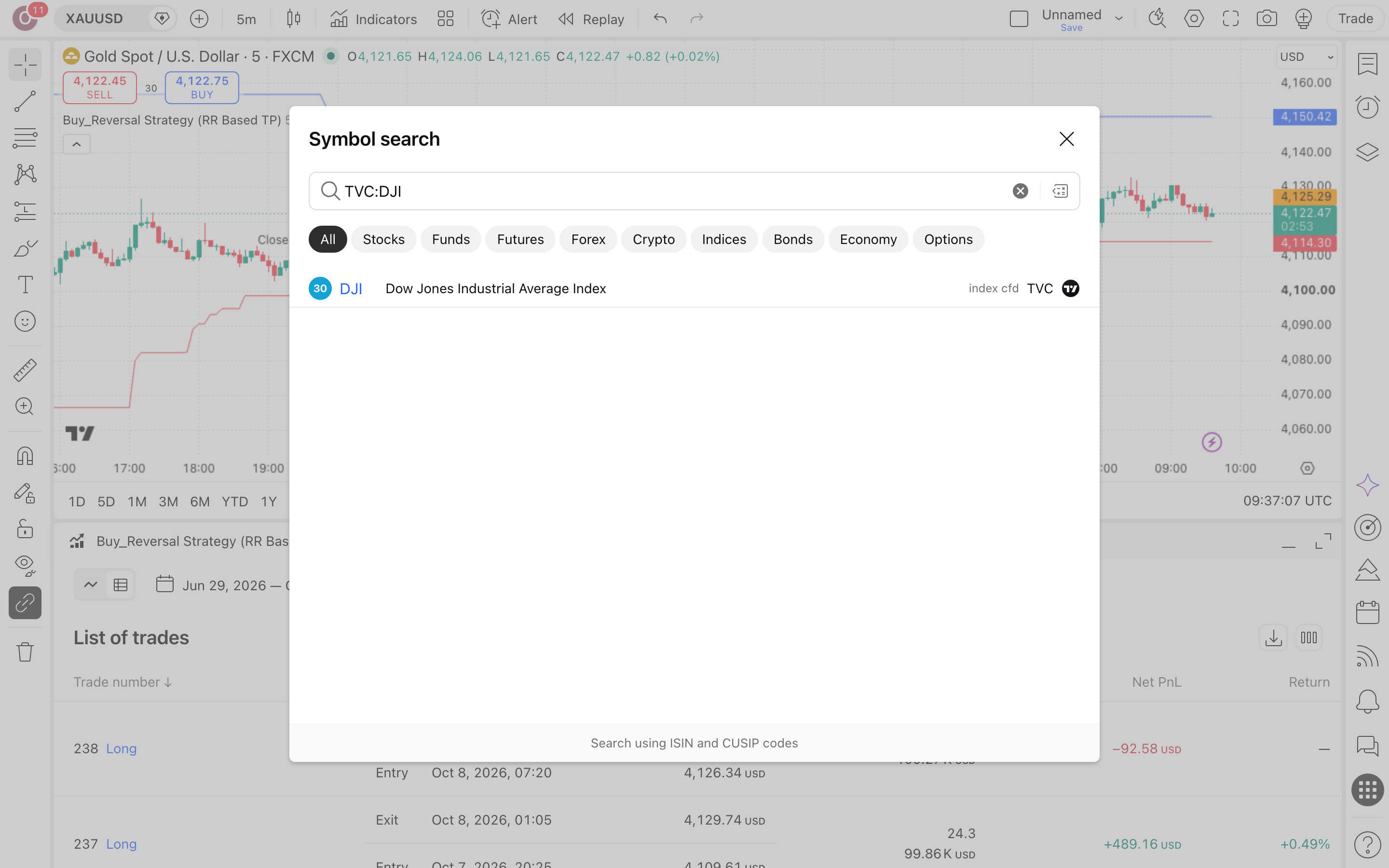Click the 4,122.45 SELL button
The image size is (1389, 868).
99,87
